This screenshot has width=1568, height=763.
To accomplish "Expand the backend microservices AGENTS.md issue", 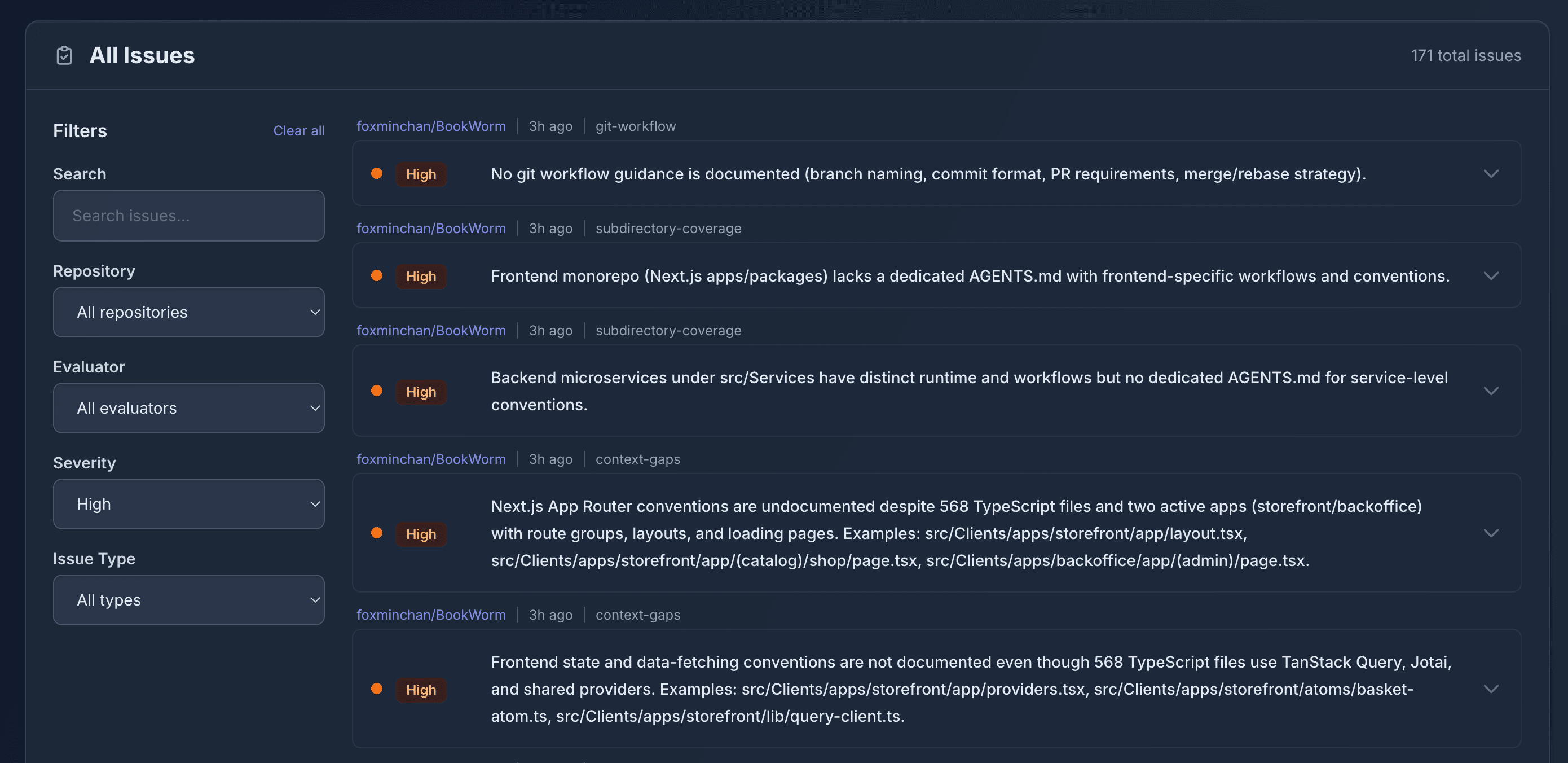I will [1491, 391].
